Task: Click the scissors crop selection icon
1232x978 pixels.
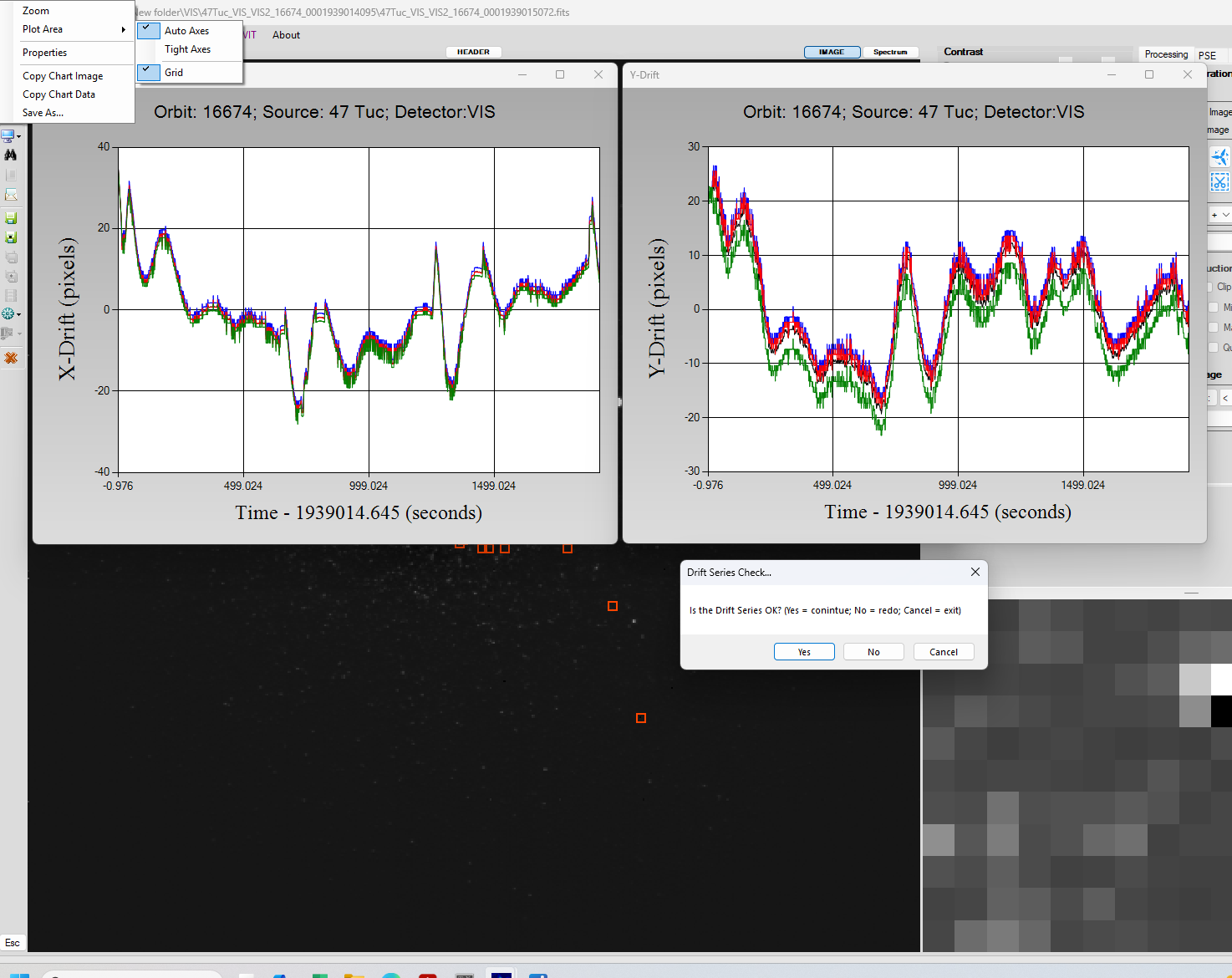Action: 1219,181
